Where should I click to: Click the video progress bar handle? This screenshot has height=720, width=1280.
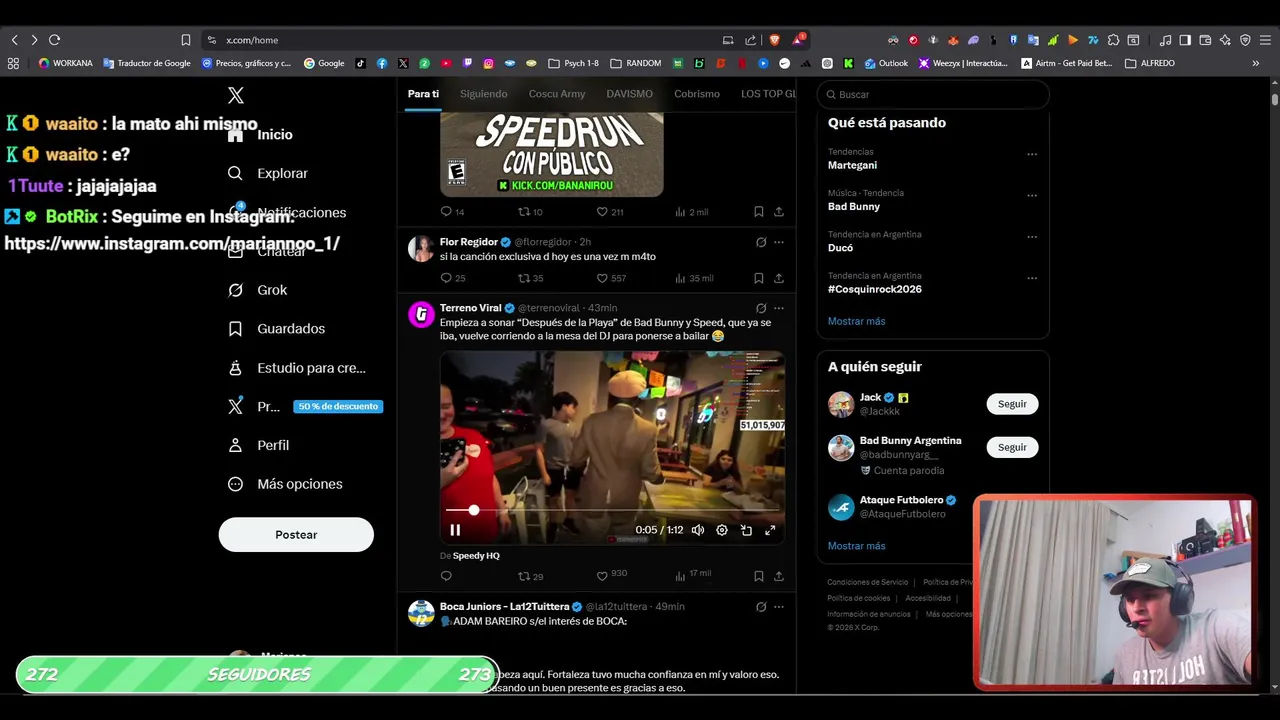pos(474,511)
